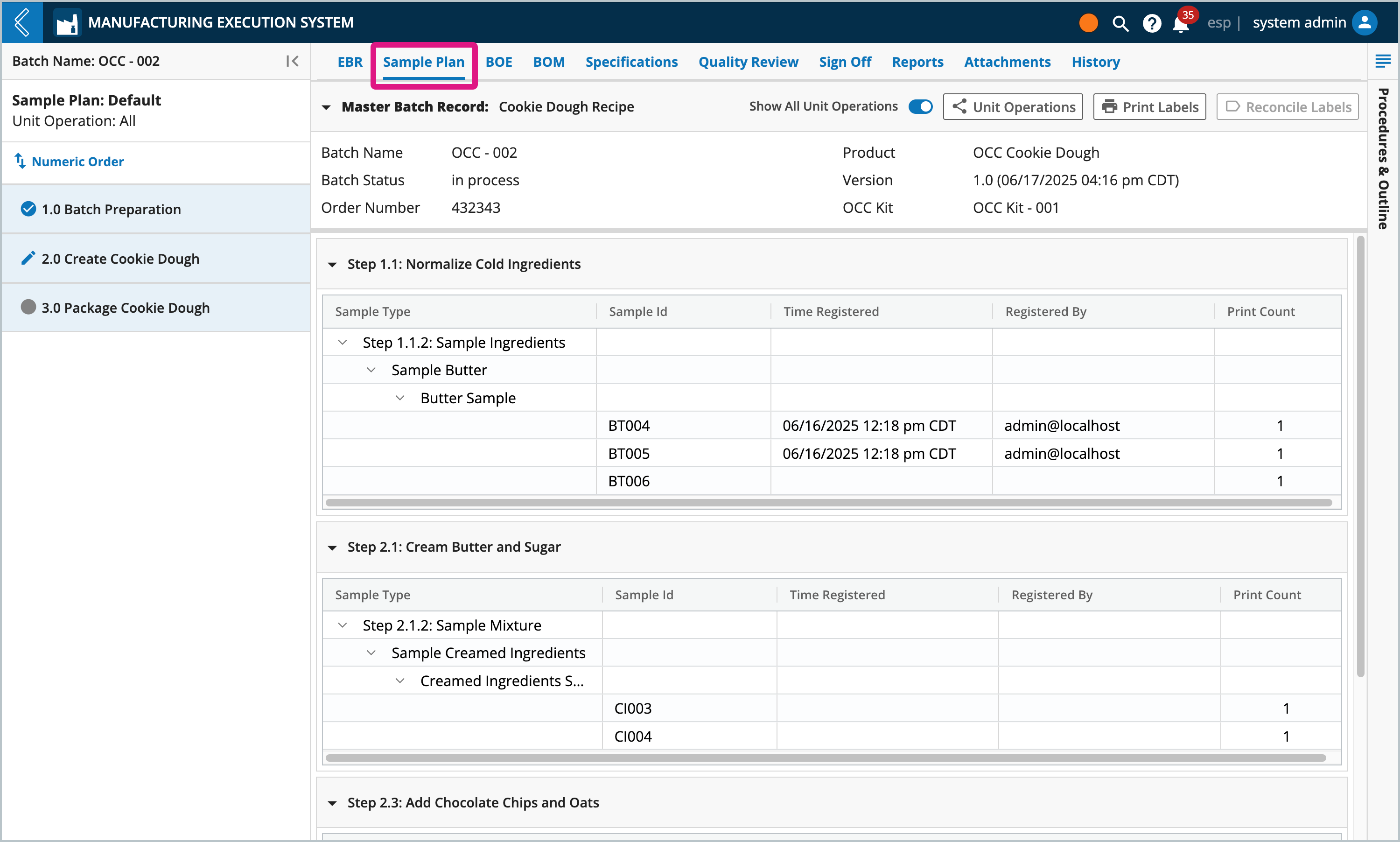Collapse the Sample Butter tree row
Viewport: 1400px width, 842px height.
(x=371, y=370)
